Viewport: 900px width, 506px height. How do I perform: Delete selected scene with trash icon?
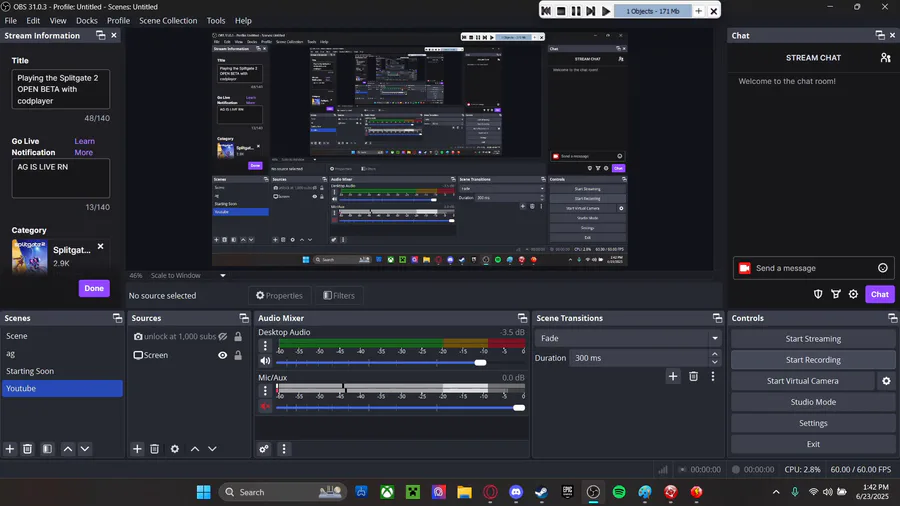click(x=28, y=449)
